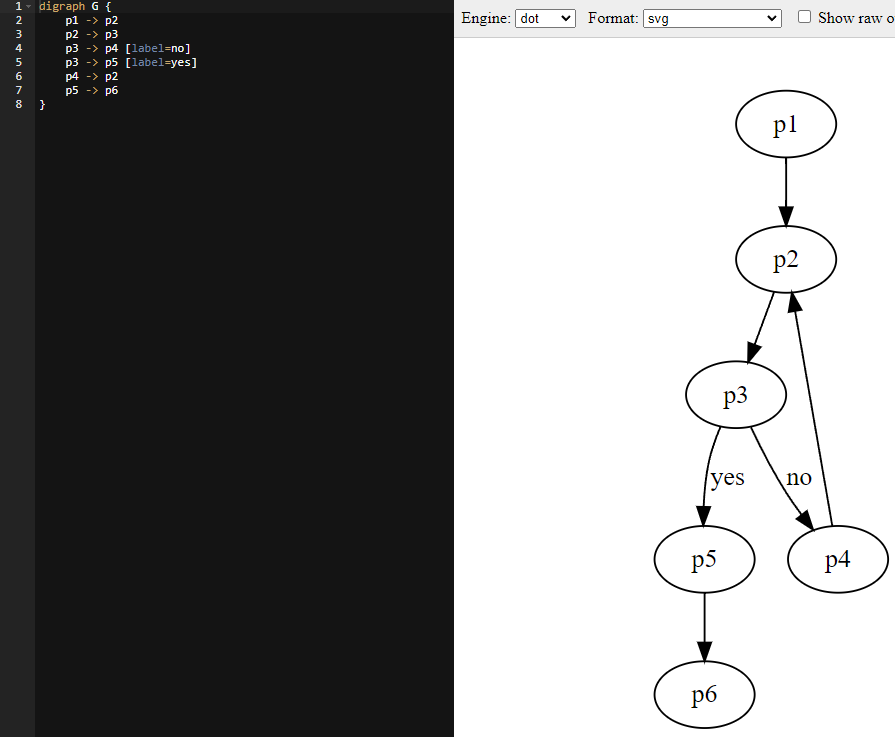Click the p3 ellipse node
This screenshot has width=895, height=737.
click(x=735, y=395)
